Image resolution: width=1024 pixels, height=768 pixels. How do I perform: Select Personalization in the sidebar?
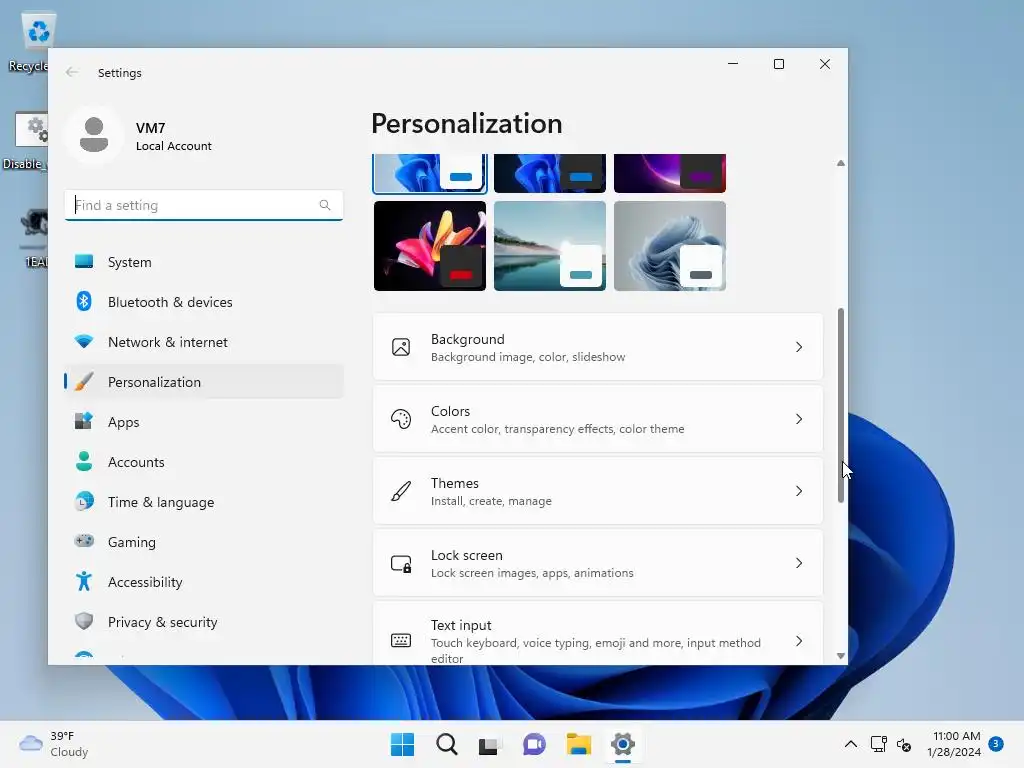(203, 381)
